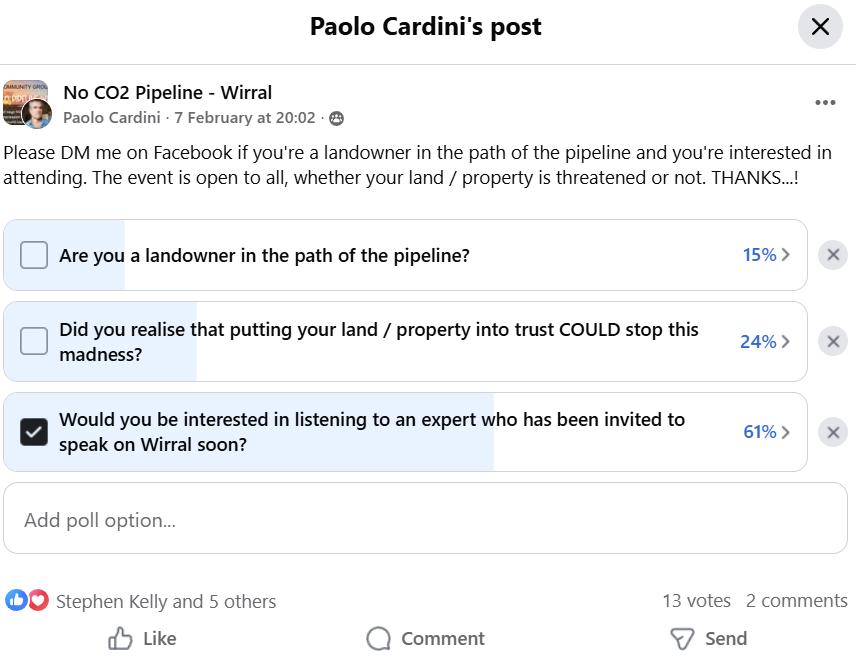Image resolution: width=856 pixels, height=669 pixels.
Task: Click the Add poll option field
Action: 425,519
